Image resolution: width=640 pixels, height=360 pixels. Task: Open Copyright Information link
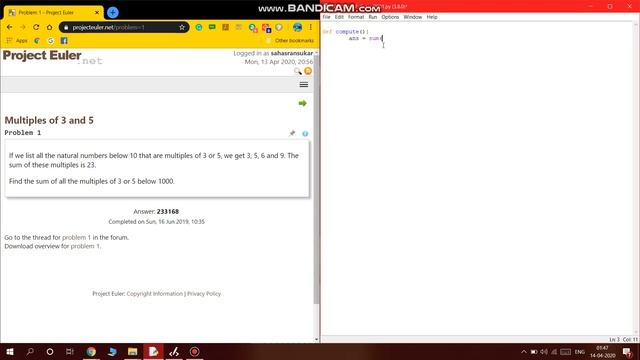(x=155, y=293)
